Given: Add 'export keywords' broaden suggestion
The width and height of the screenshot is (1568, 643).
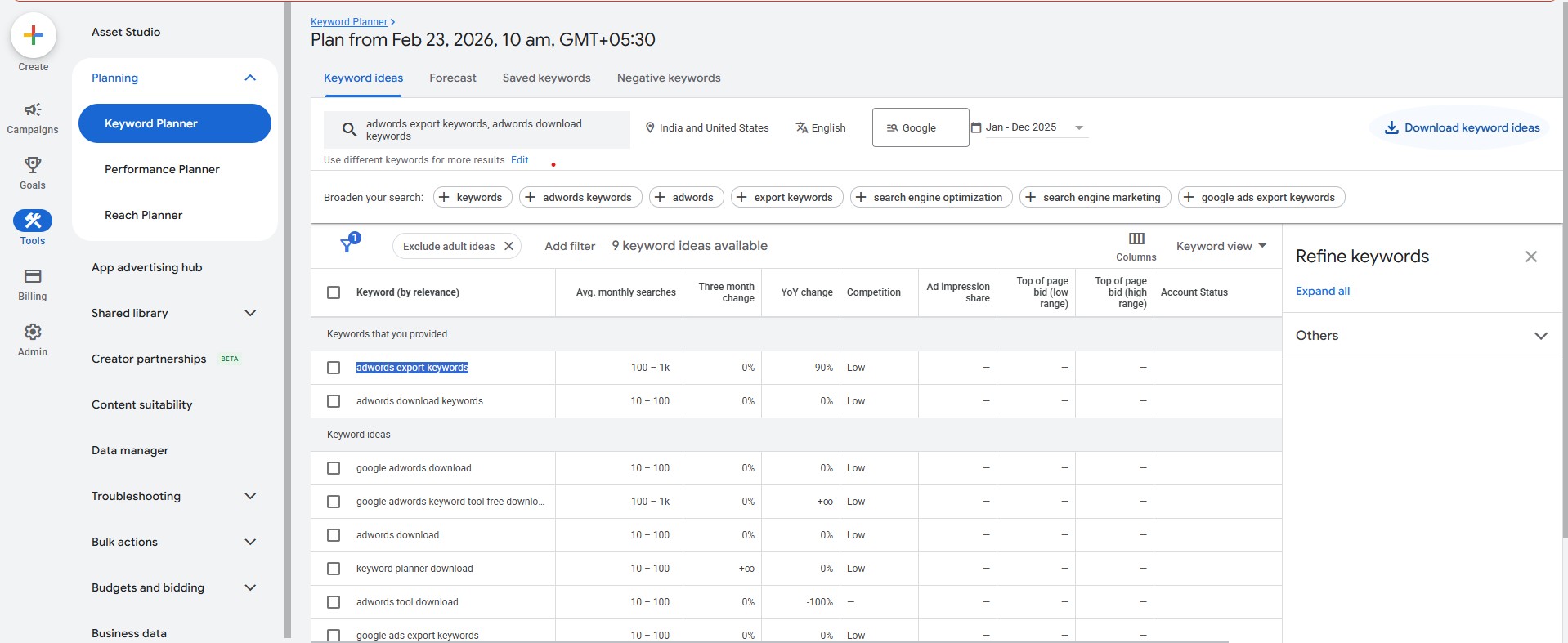Looking at the screenshot, I should coord(786,197).
